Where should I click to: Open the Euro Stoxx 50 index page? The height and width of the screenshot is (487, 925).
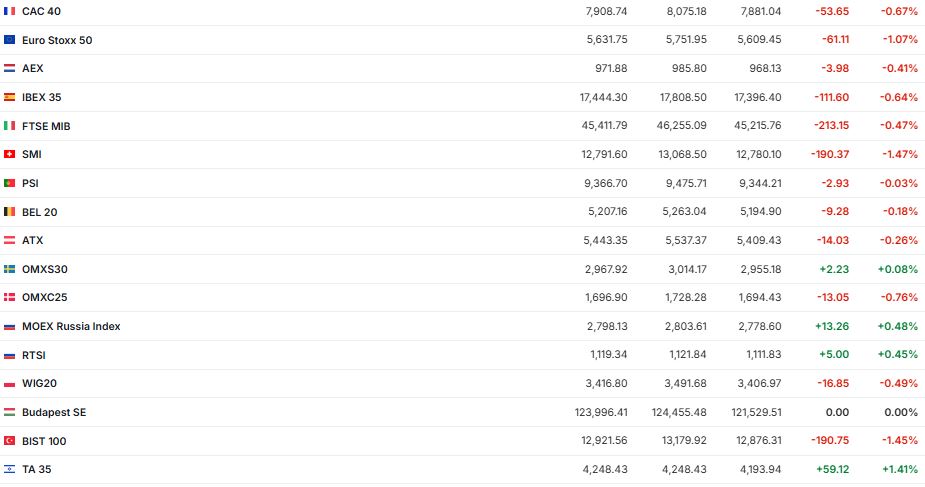click(57, 40)
